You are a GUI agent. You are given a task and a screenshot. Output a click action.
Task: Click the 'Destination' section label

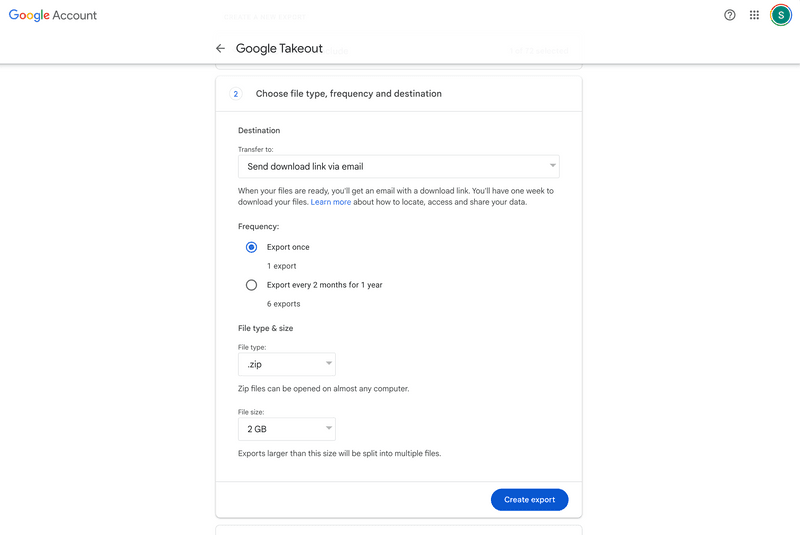pyautogui.click(x=259, y=131)
